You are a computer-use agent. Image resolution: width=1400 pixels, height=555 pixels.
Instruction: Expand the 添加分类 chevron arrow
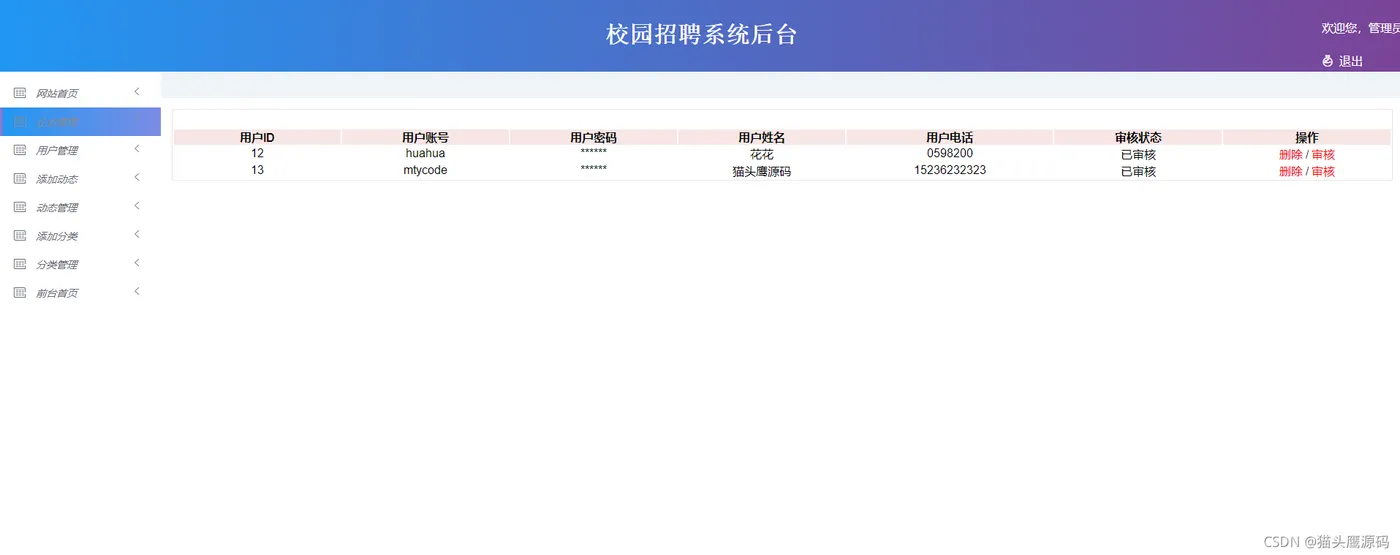coord(137,235)
